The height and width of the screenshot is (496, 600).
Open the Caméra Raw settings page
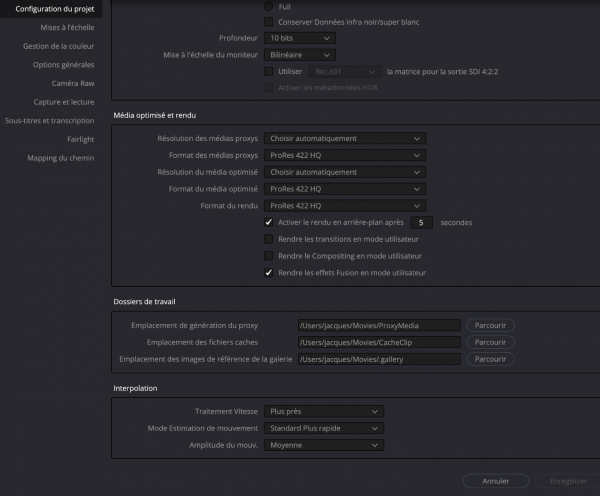click(x=73, y=83)
